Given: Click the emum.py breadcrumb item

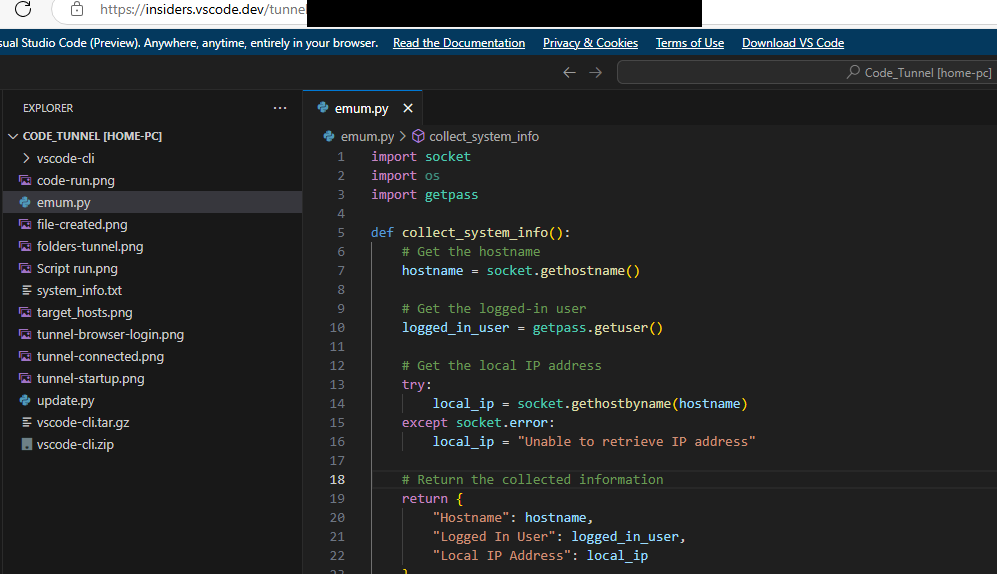Looking at the screenshot, I should point(368,137).
